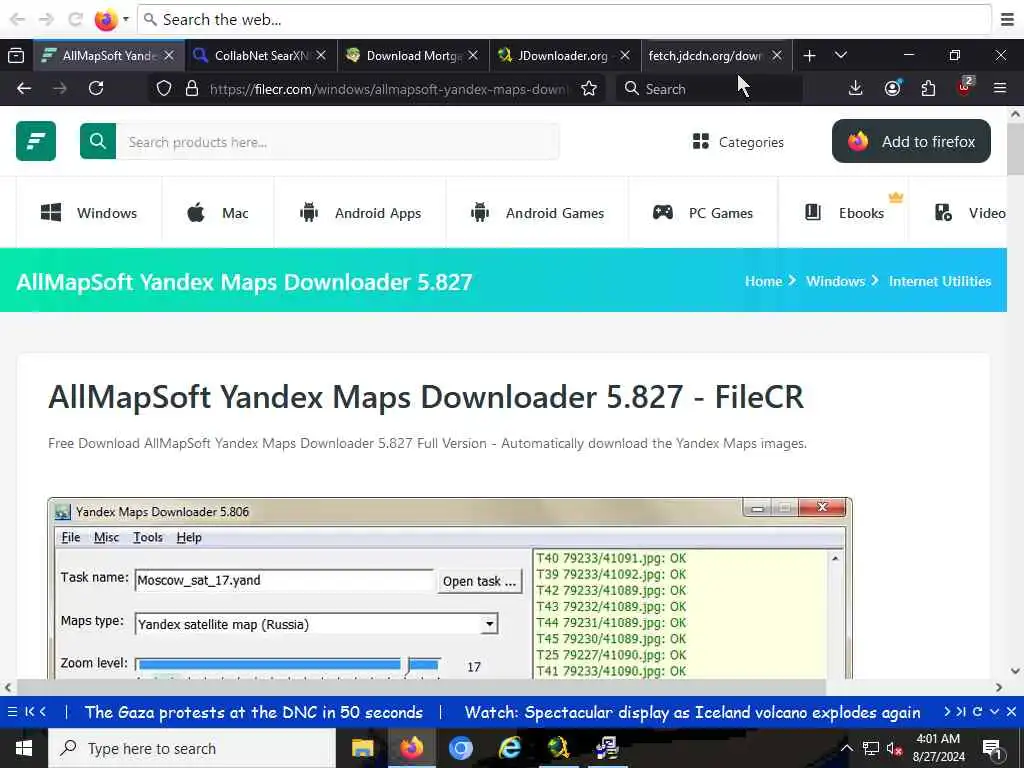Reload the page
1024x768 pixels.
tap(96, 88)
